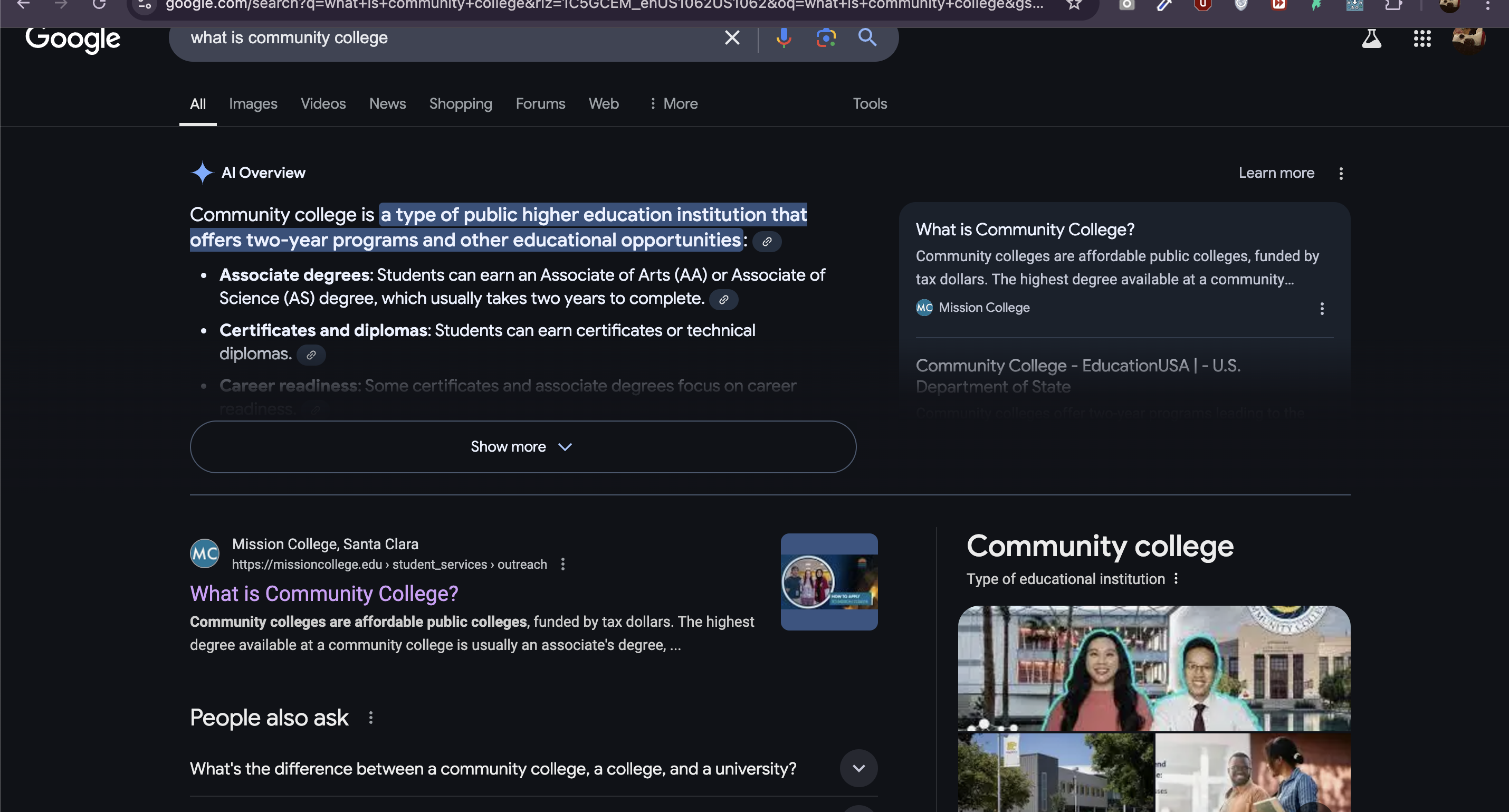Open the More search filters menu
1509x812 pixels.
click(x=673, y=104)
